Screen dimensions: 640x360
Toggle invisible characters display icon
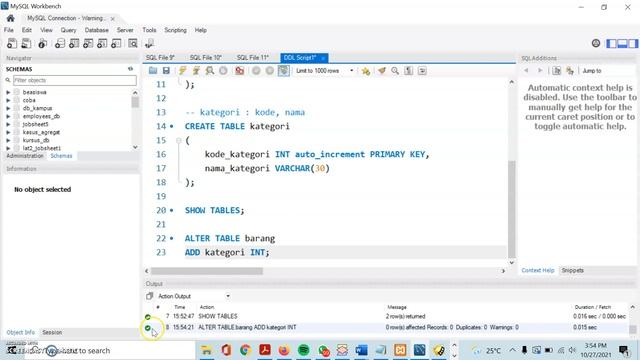click(409, 71)
